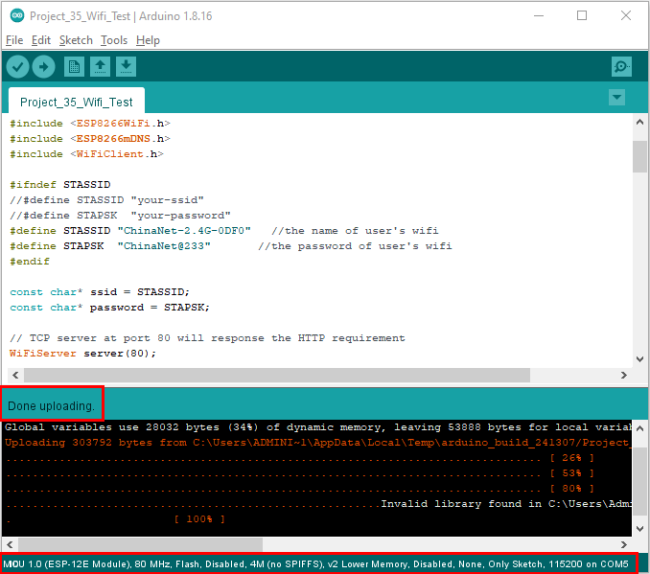
Task: Save the sketch with Save icon
Action: coord(126,67)
